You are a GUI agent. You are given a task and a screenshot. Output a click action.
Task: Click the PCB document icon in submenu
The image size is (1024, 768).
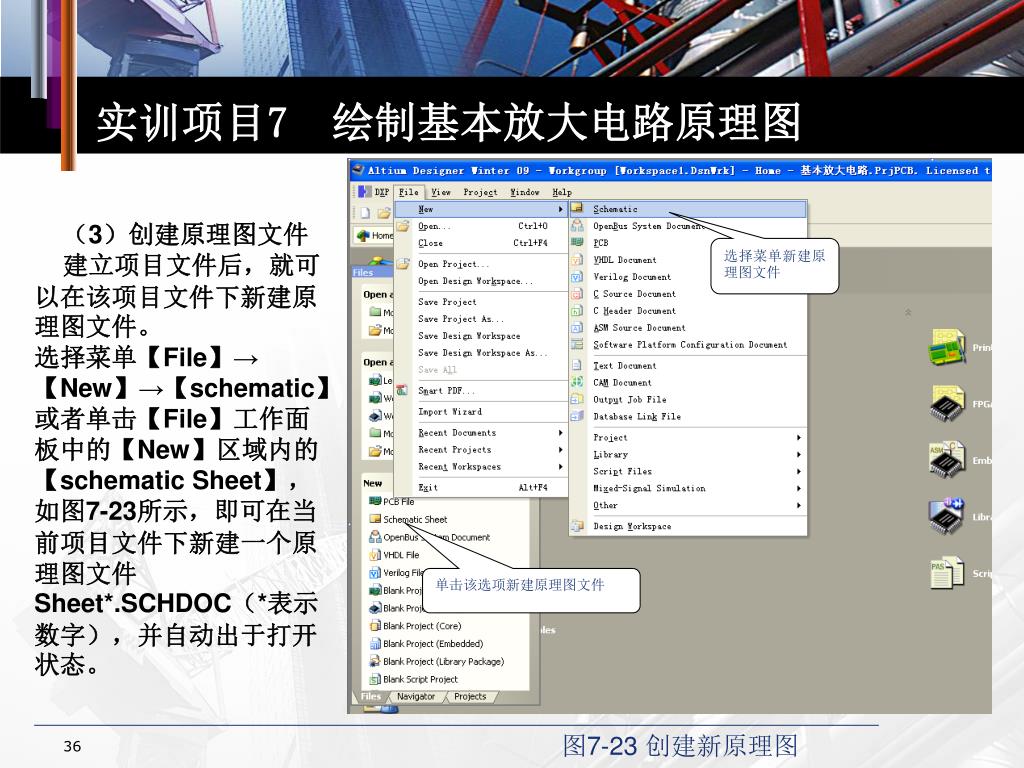[x=577, y=242]
